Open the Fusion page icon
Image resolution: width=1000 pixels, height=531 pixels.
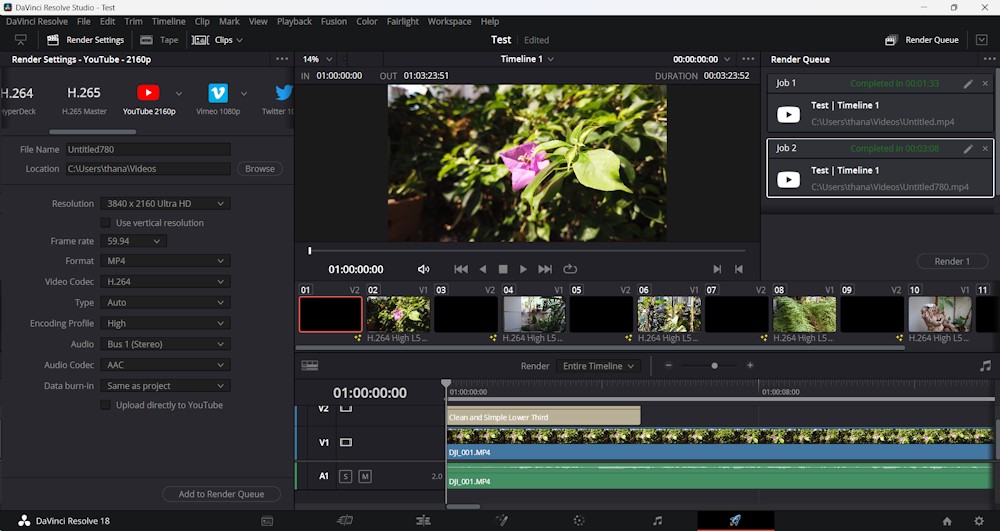tap(502, 521)
